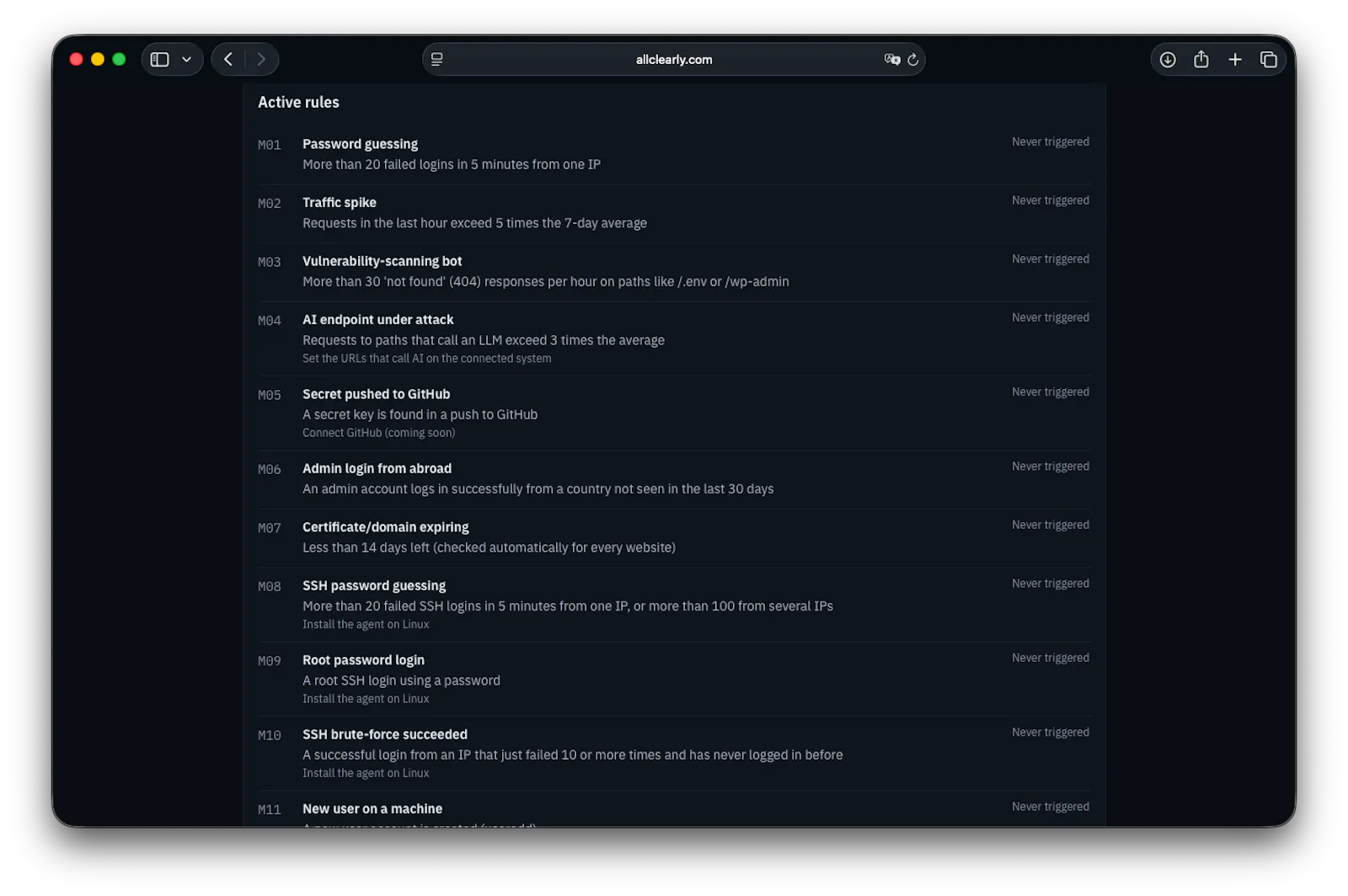Reload the page with refresh icon
Viewport: 1348px width, 896px height.
(x=912, y=60)
